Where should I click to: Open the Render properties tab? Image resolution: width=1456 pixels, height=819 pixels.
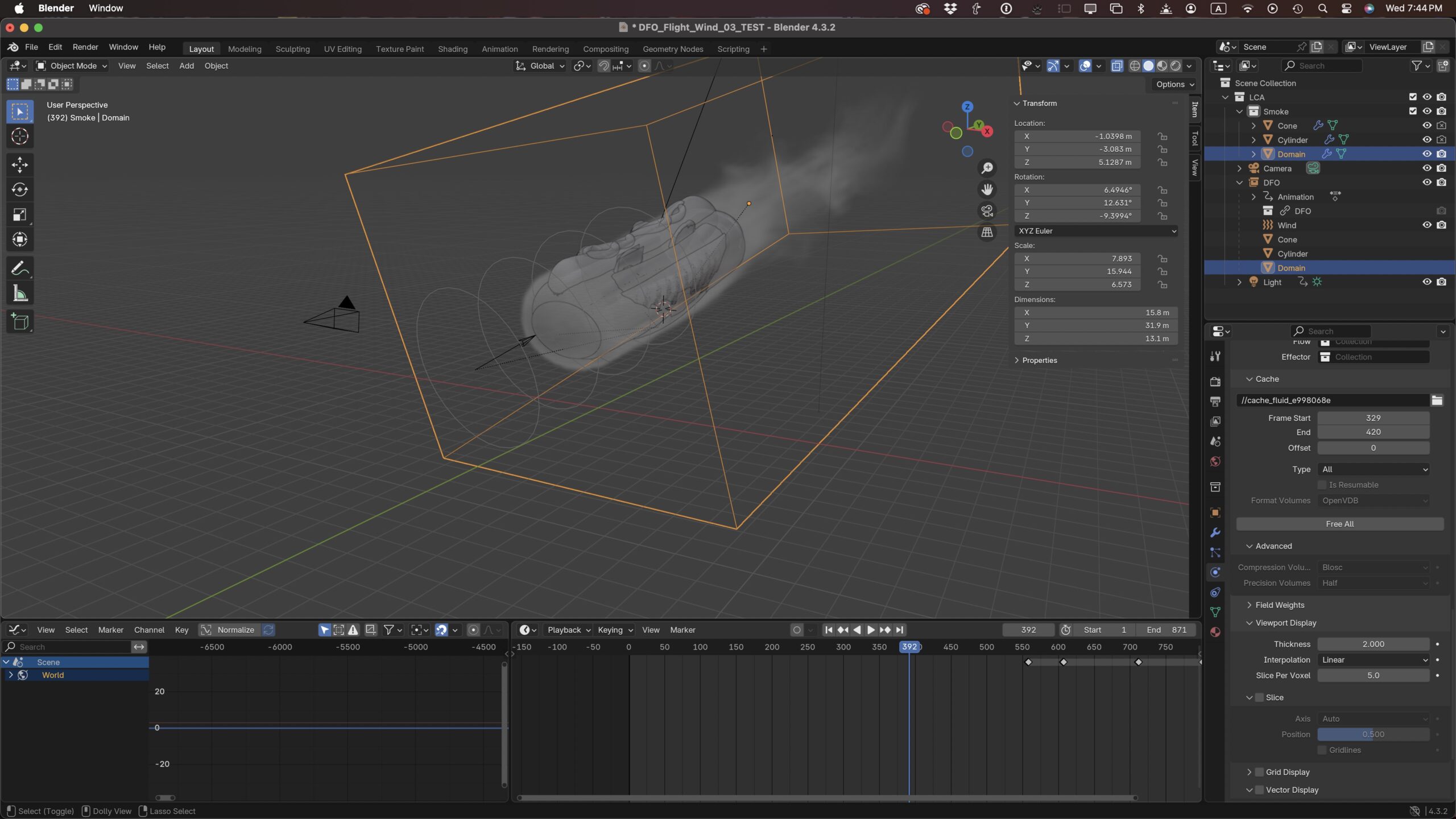1215,381
